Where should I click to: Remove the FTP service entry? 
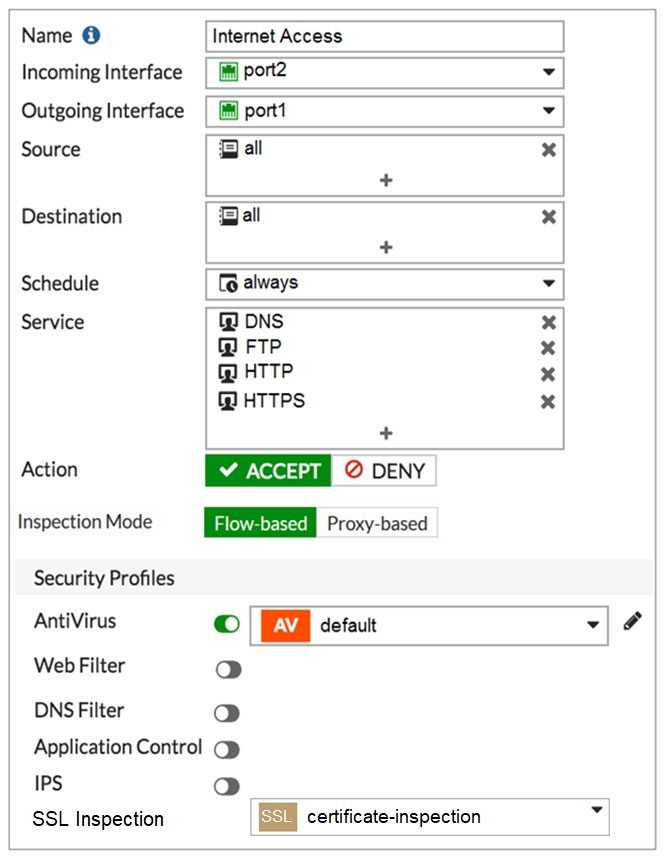(x=548, y=347)
